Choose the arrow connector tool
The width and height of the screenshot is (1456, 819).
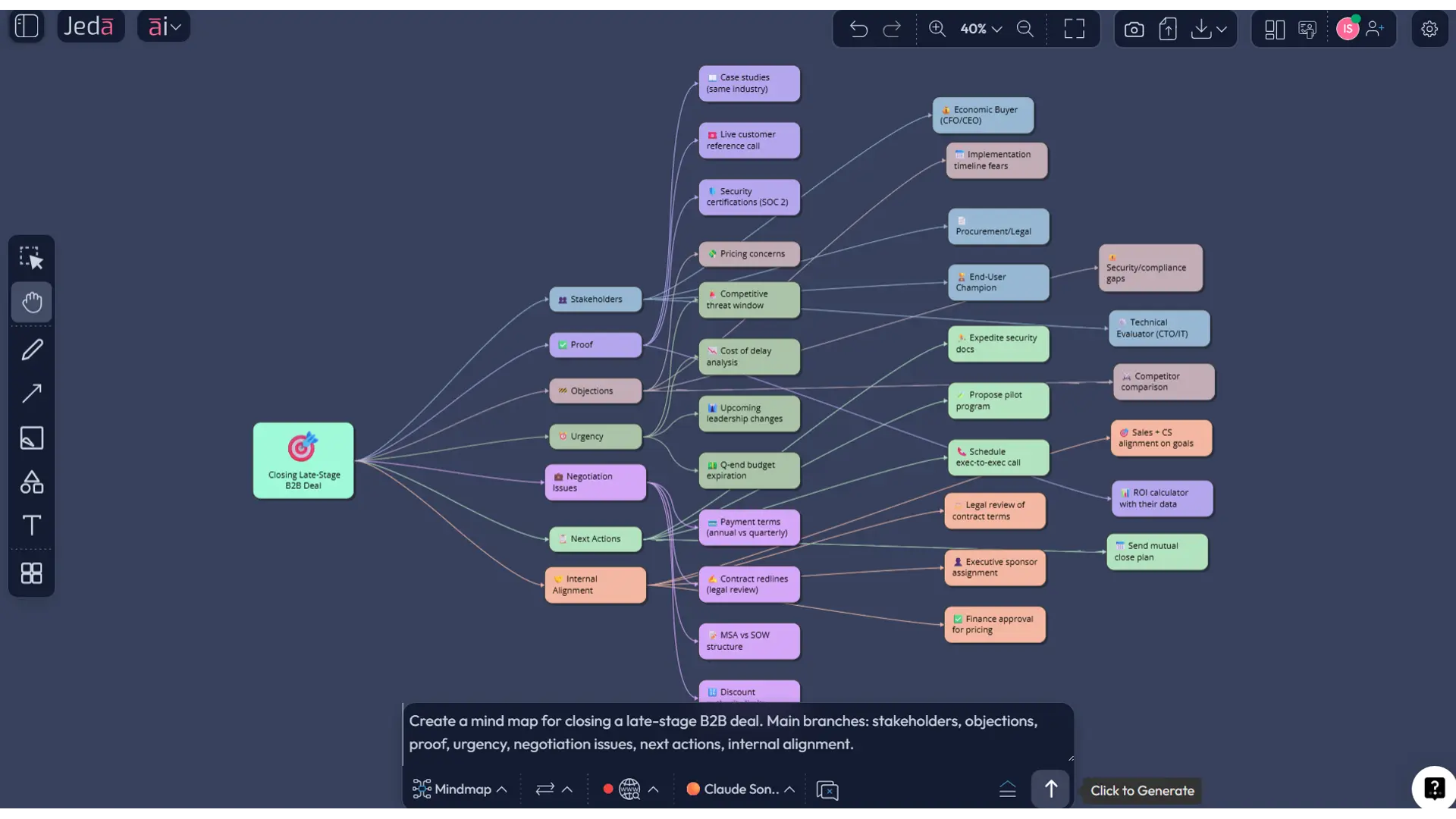coord(32,393)
